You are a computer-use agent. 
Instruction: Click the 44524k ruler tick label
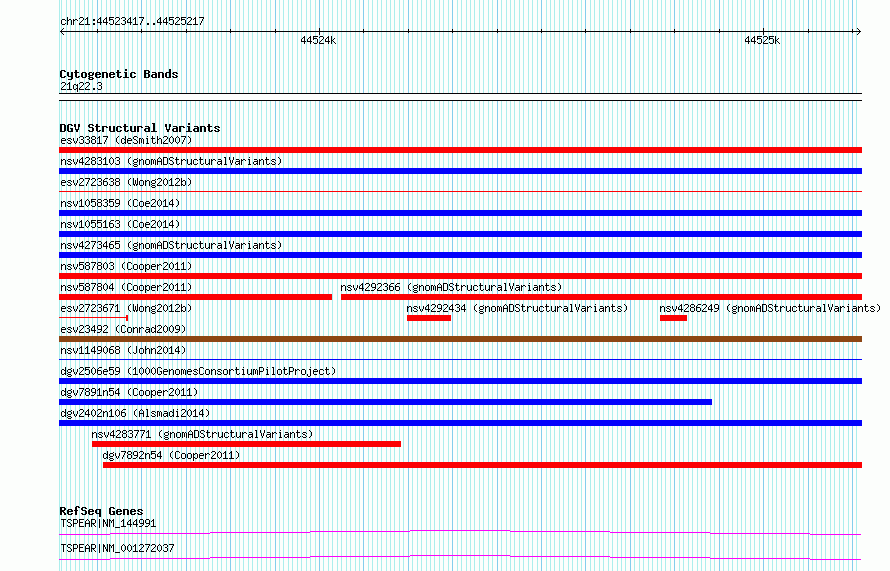tap(318, 40)
